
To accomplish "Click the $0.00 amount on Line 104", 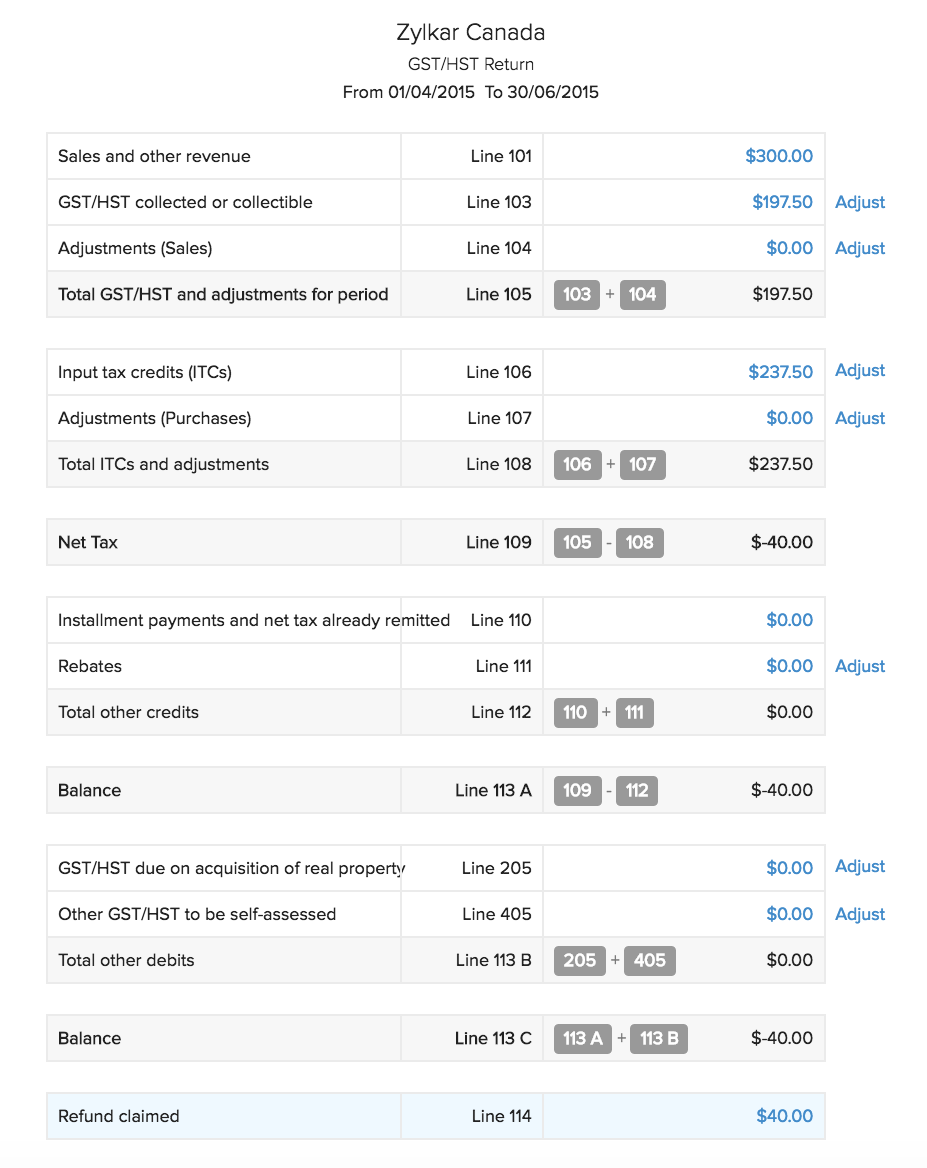I will coord(789,248).
